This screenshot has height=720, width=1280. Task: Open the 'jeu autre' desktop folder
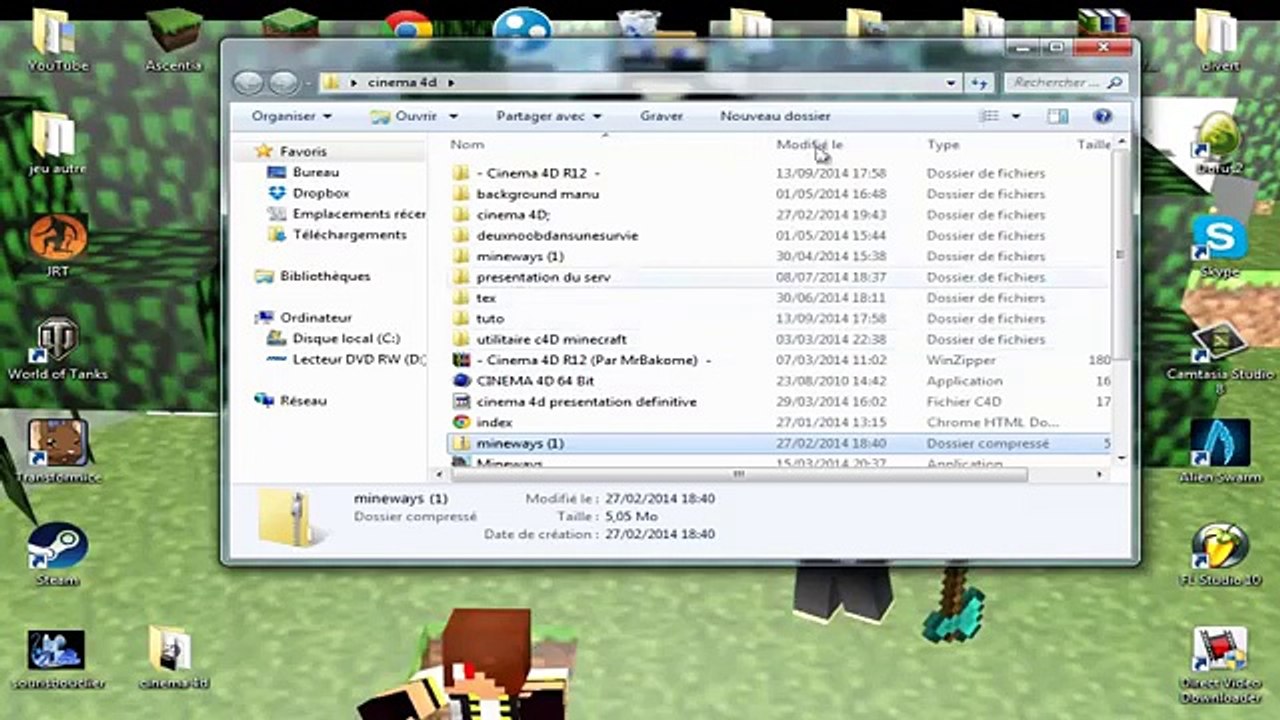(56, 143)
